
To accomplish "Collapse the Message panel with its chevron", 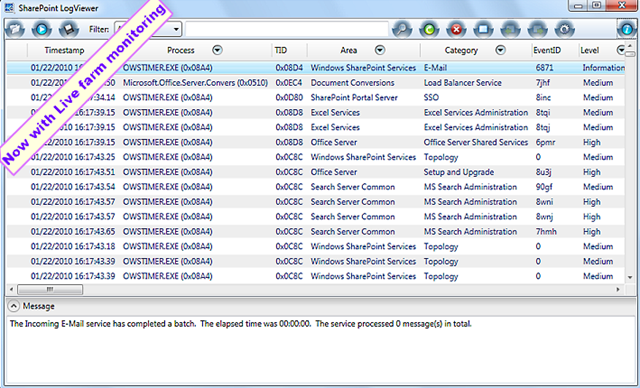I will point(13,306).
